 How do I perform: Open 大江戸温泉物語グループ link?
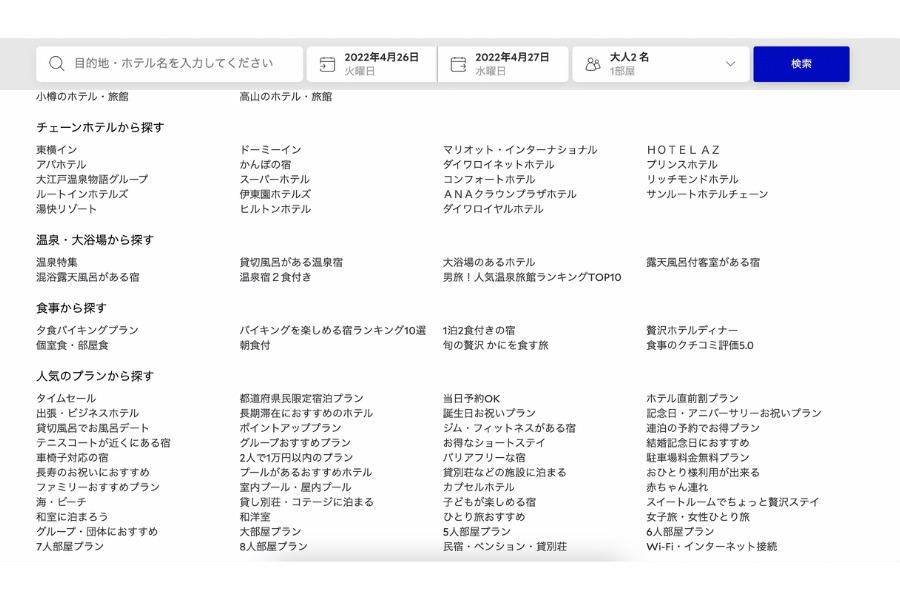(92, 179)
